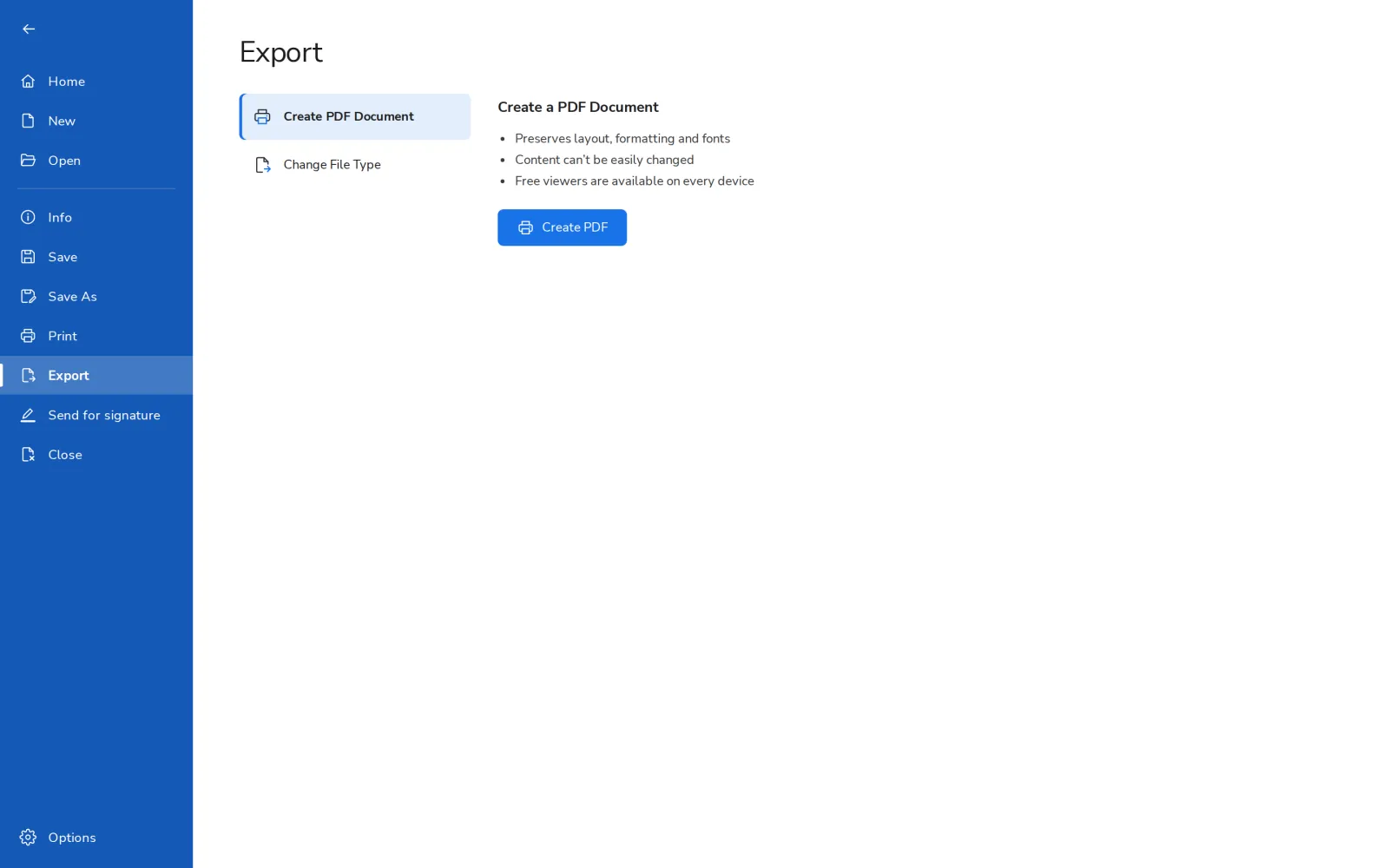Go to the Open label in the sidebar
This screenshot has height=868, width=1389.
pyautogui.click(x=64, y=161)
